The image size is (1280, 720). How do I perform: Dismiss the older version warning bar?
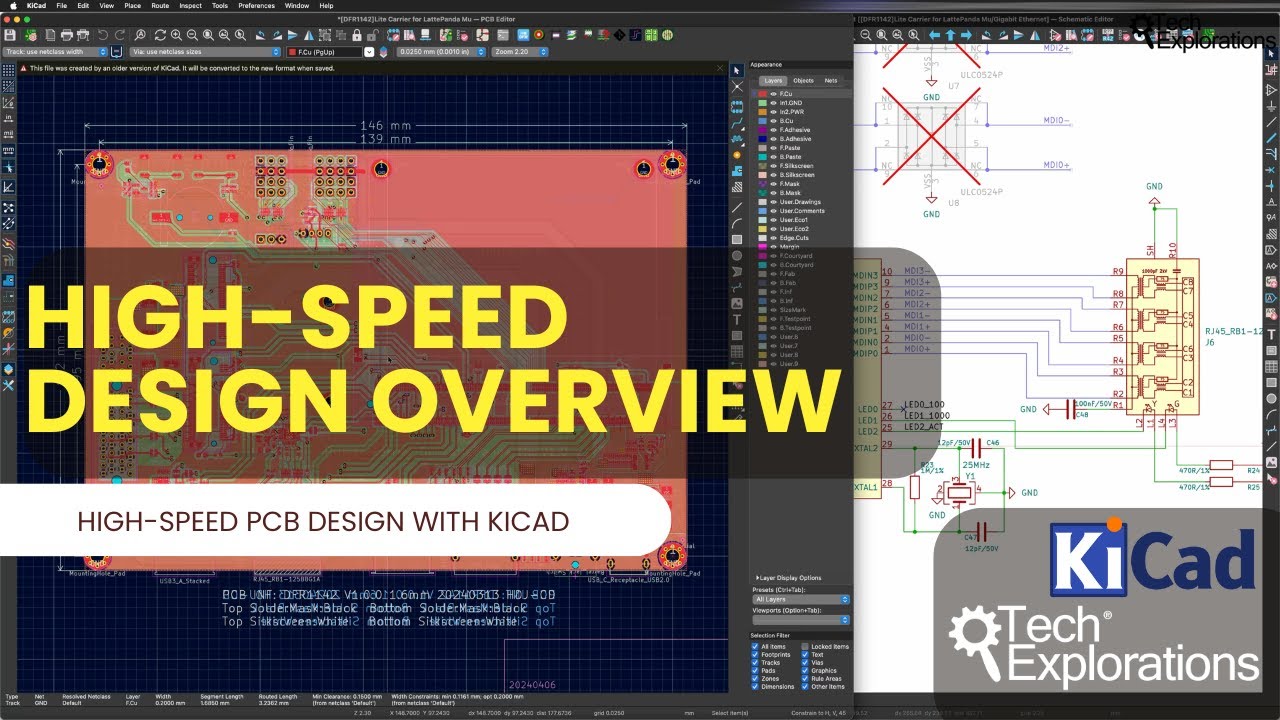coord(720,68)
